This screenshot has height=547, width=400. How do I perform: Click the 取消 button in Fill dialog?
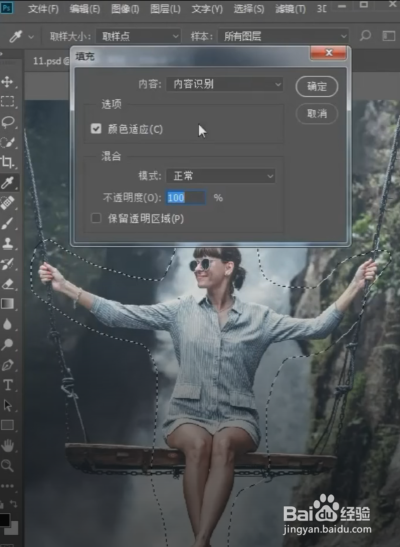[x=317, y=113]
